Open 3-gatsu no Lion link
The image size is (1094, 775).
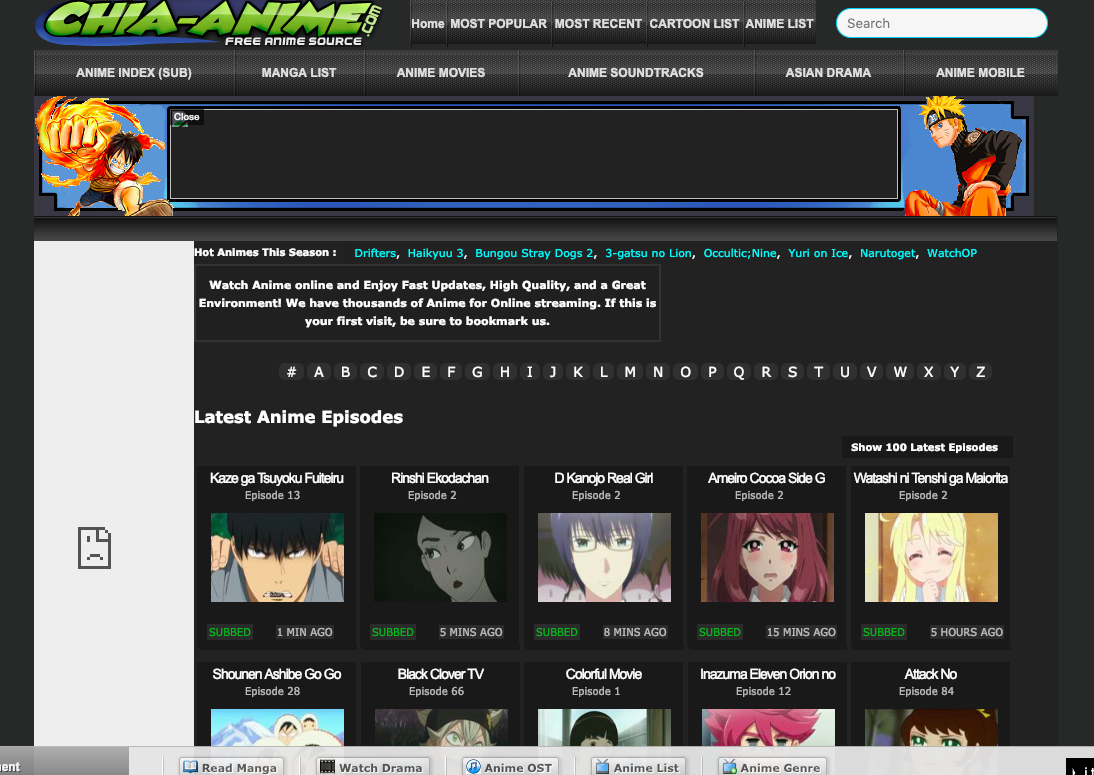point(648,253)
